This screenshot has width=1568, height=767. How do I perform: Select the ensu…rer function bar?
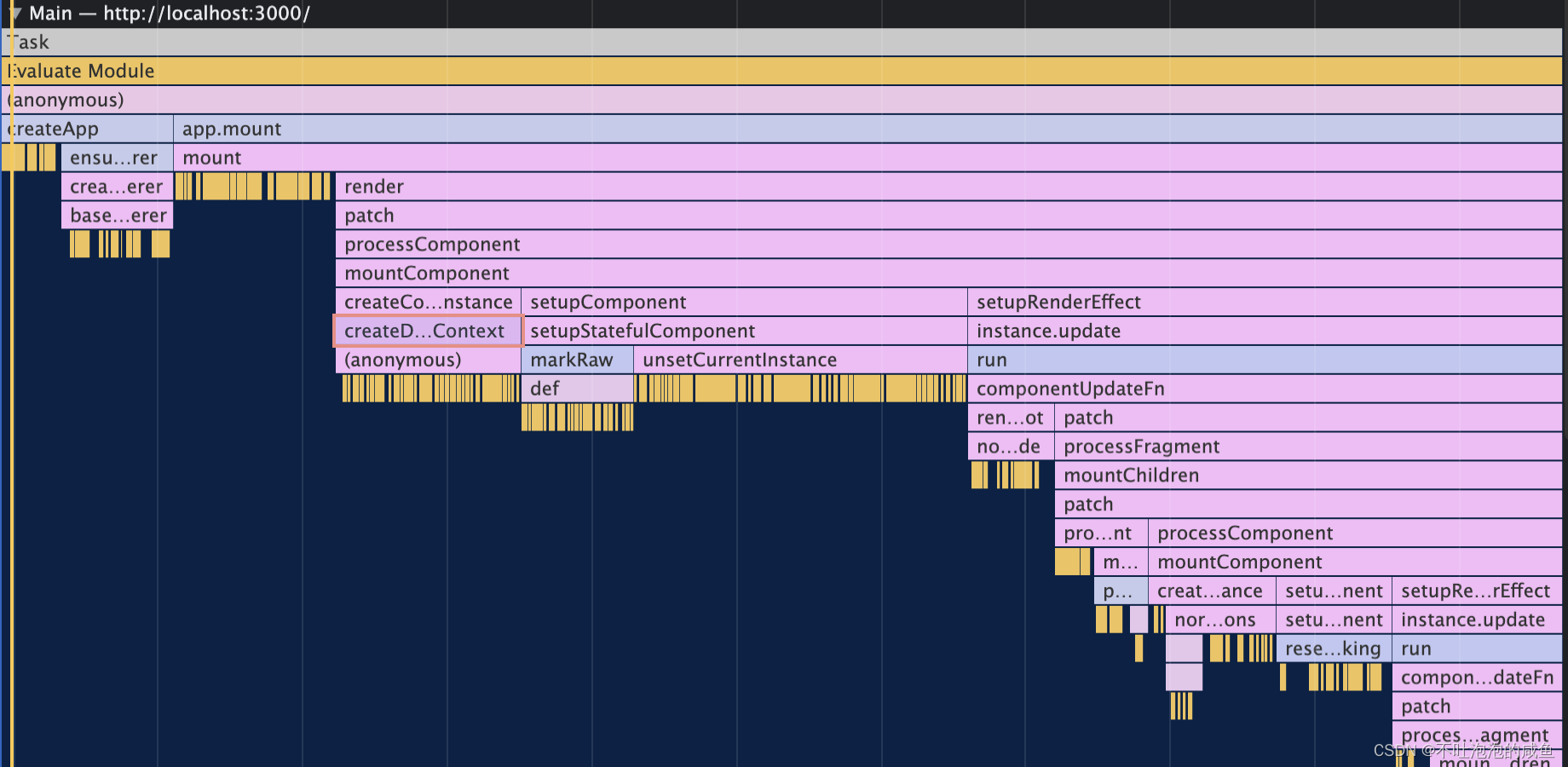tap(118, 159)
